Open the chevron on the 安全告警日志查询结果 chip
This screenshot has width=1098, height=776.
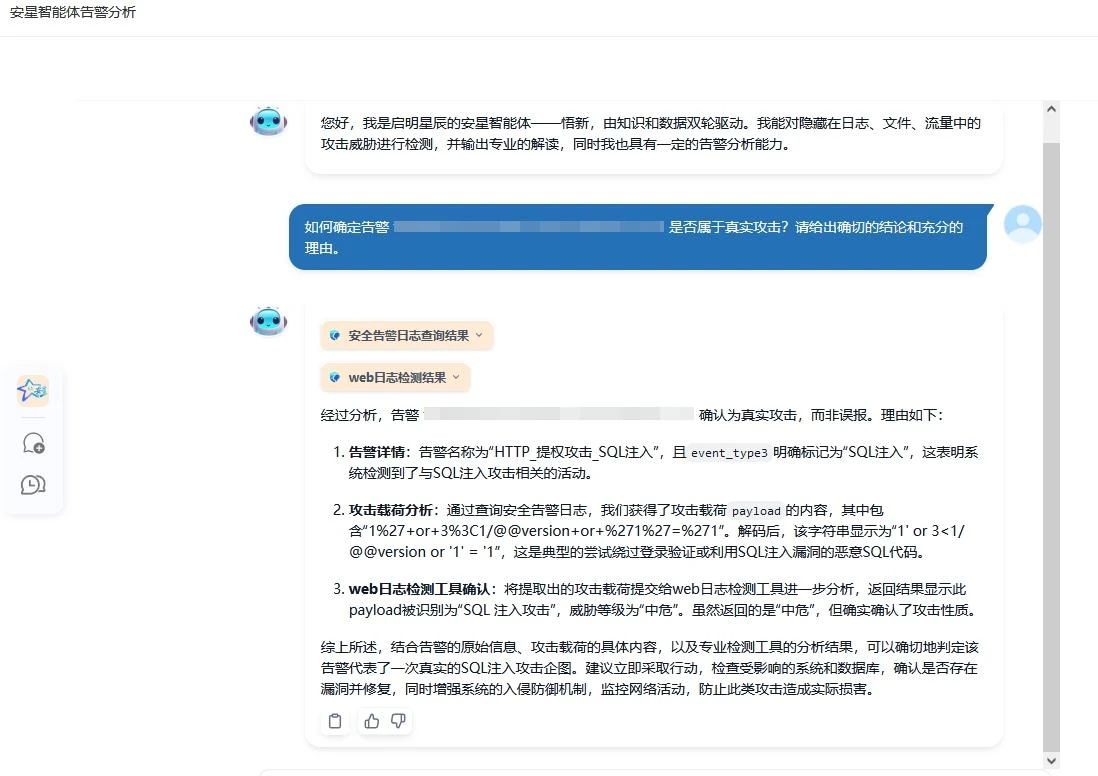tap(478, 335)
